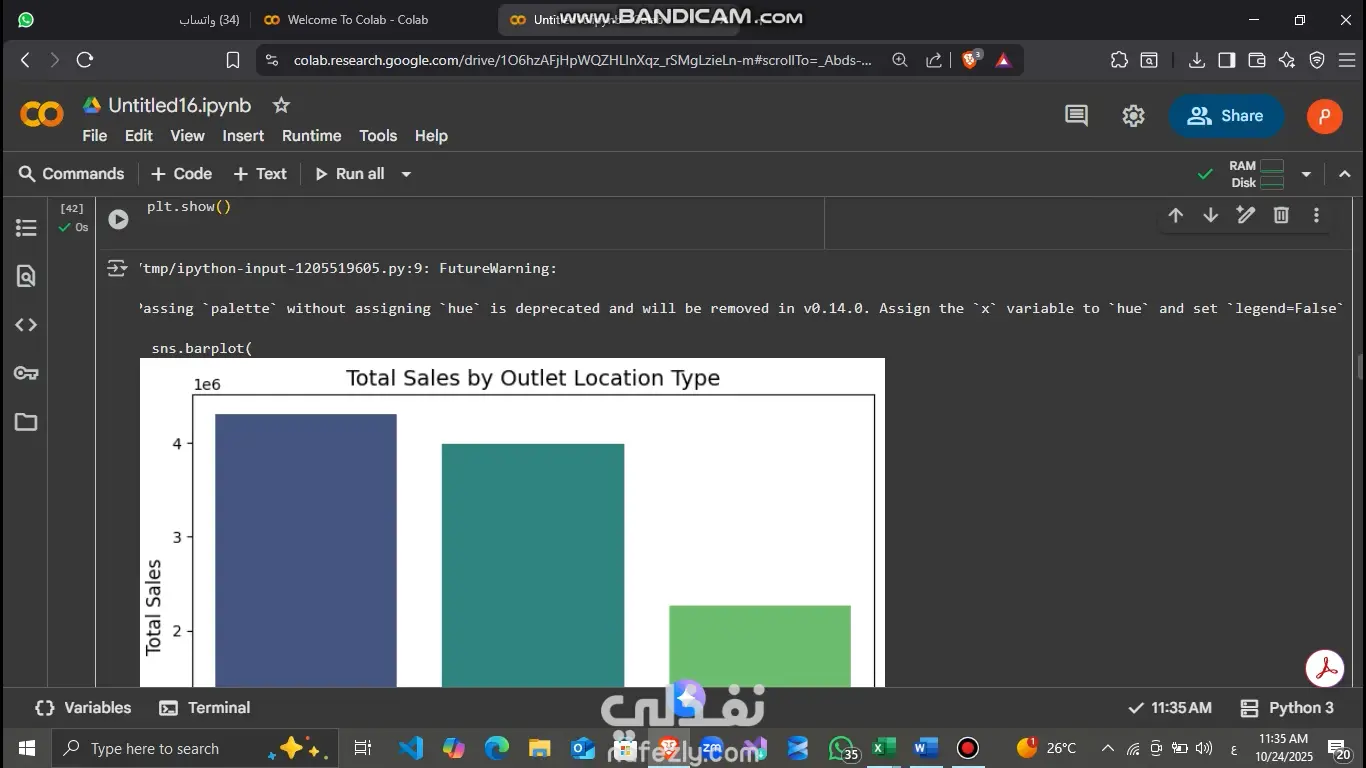
Task: Click Run all
Action: click(350, 174)
